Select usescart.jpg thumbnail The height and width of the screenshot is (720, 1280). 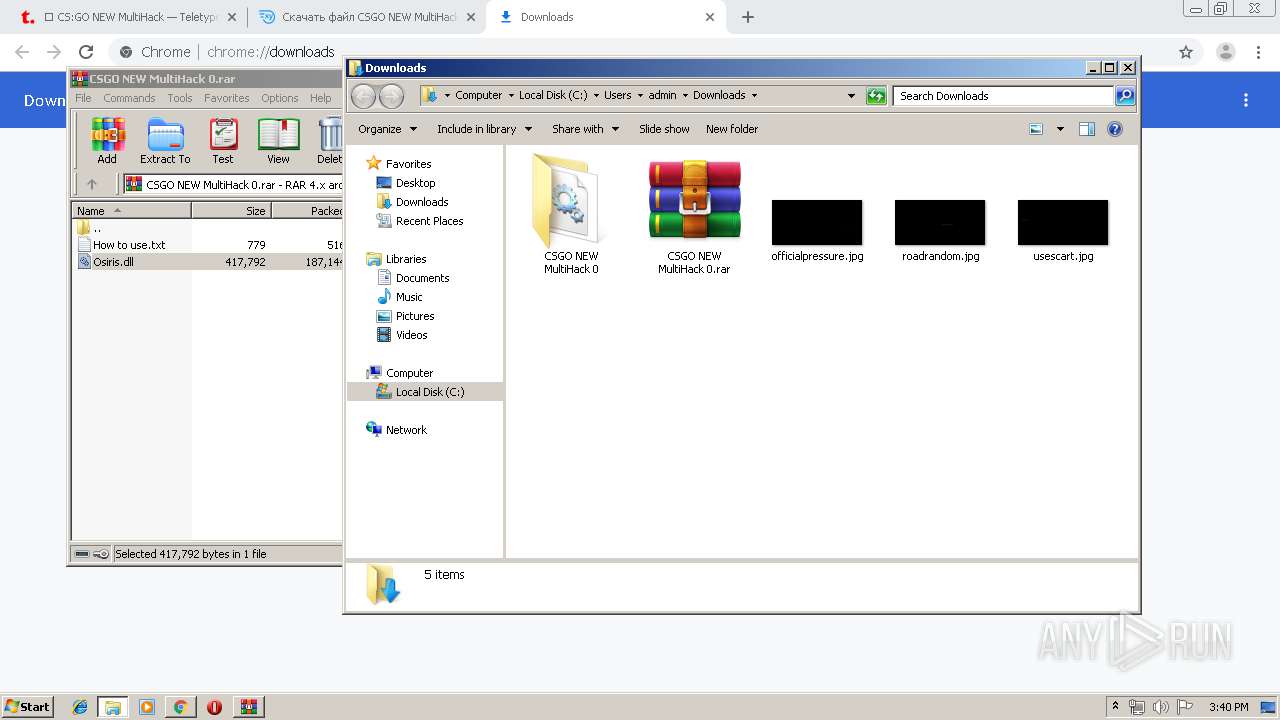point(1063,231)
